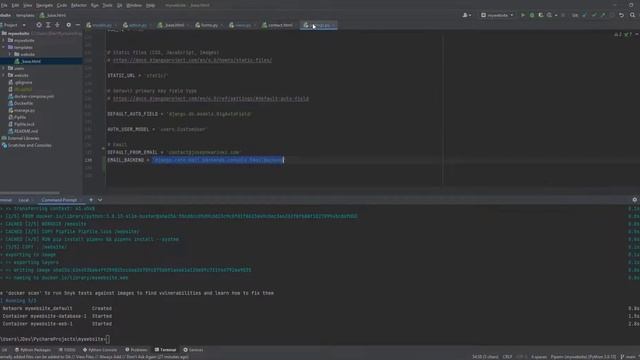The width and height of the screenshot is (640, 360).
Task: Expand the top-level website app folder
Action: [x=4, y=75]
